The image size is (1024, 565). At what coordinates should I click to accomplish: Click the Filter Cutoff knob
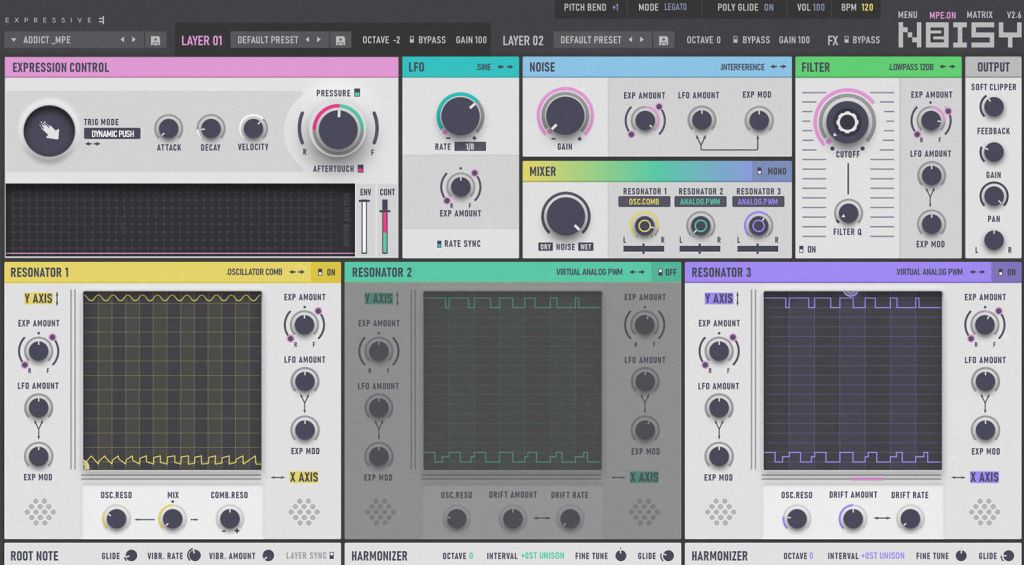847,121
